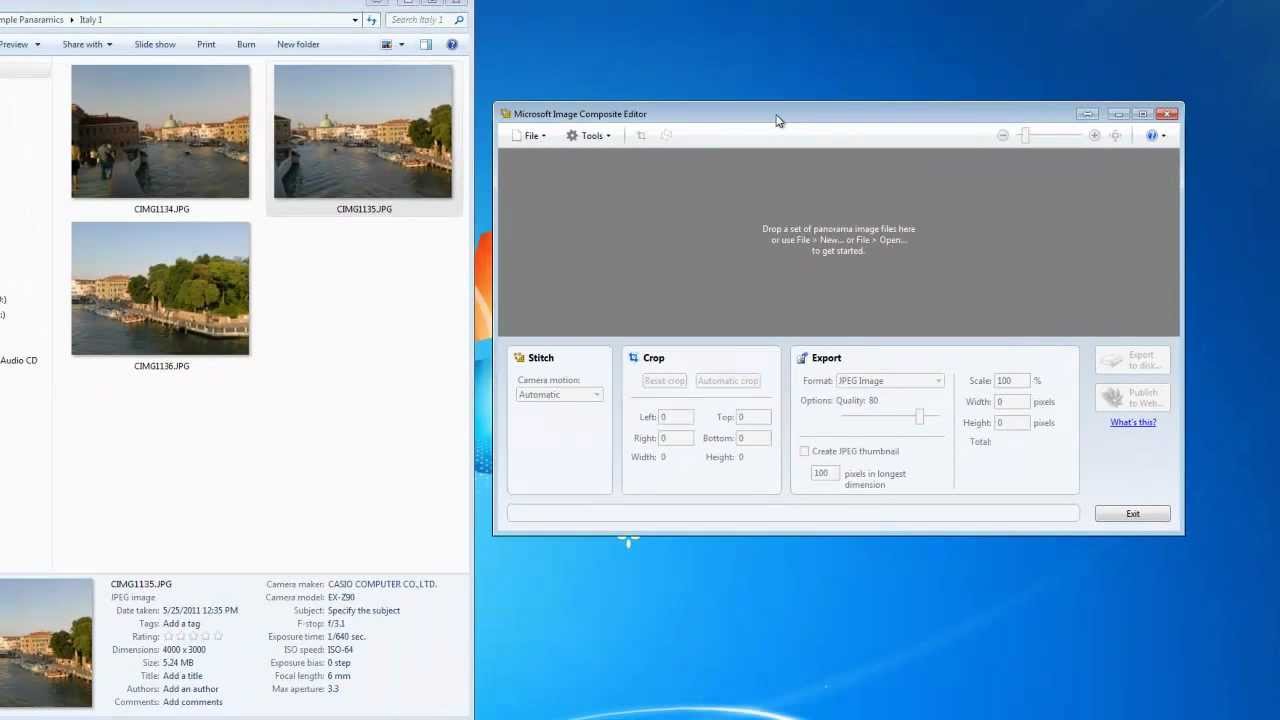This screenshot has height=720, width=1280.
Task: Click the Explorer help question mark icon
Action: coord(452,45)
